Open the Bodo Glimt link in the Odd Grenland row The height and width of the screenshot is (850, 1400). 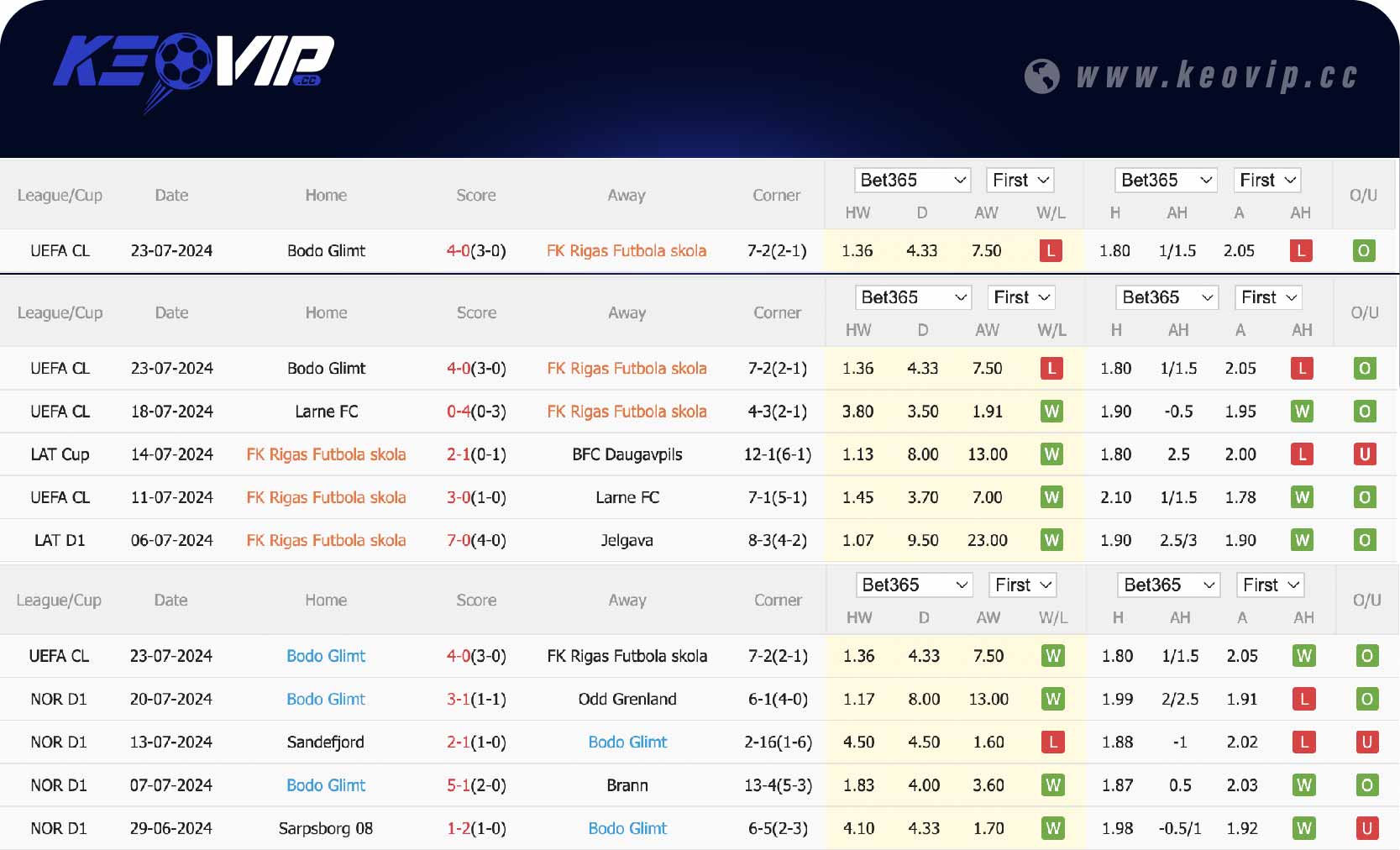coord(326,700)
